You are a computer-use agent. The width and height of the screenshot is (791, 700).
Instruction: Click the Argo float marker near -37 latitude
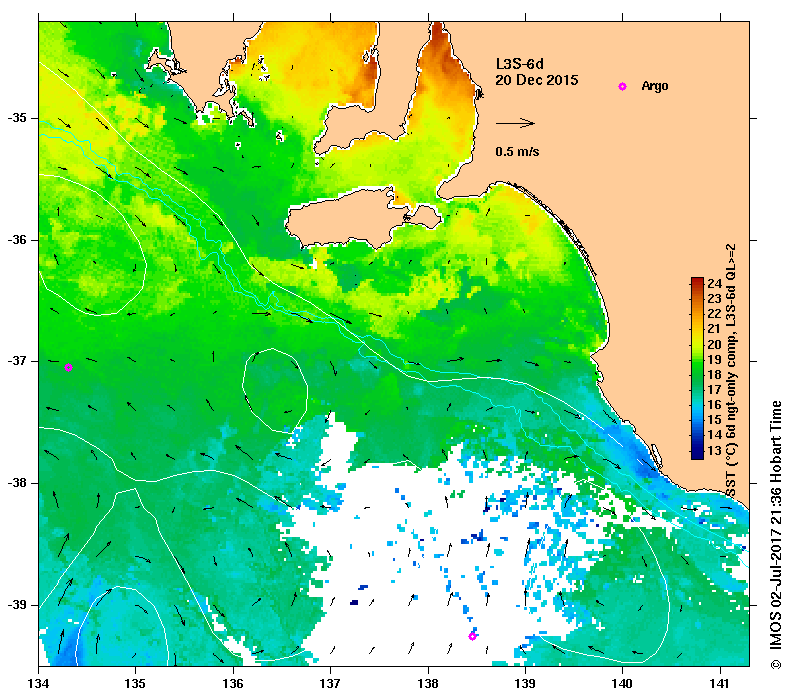tap(69, 368)
